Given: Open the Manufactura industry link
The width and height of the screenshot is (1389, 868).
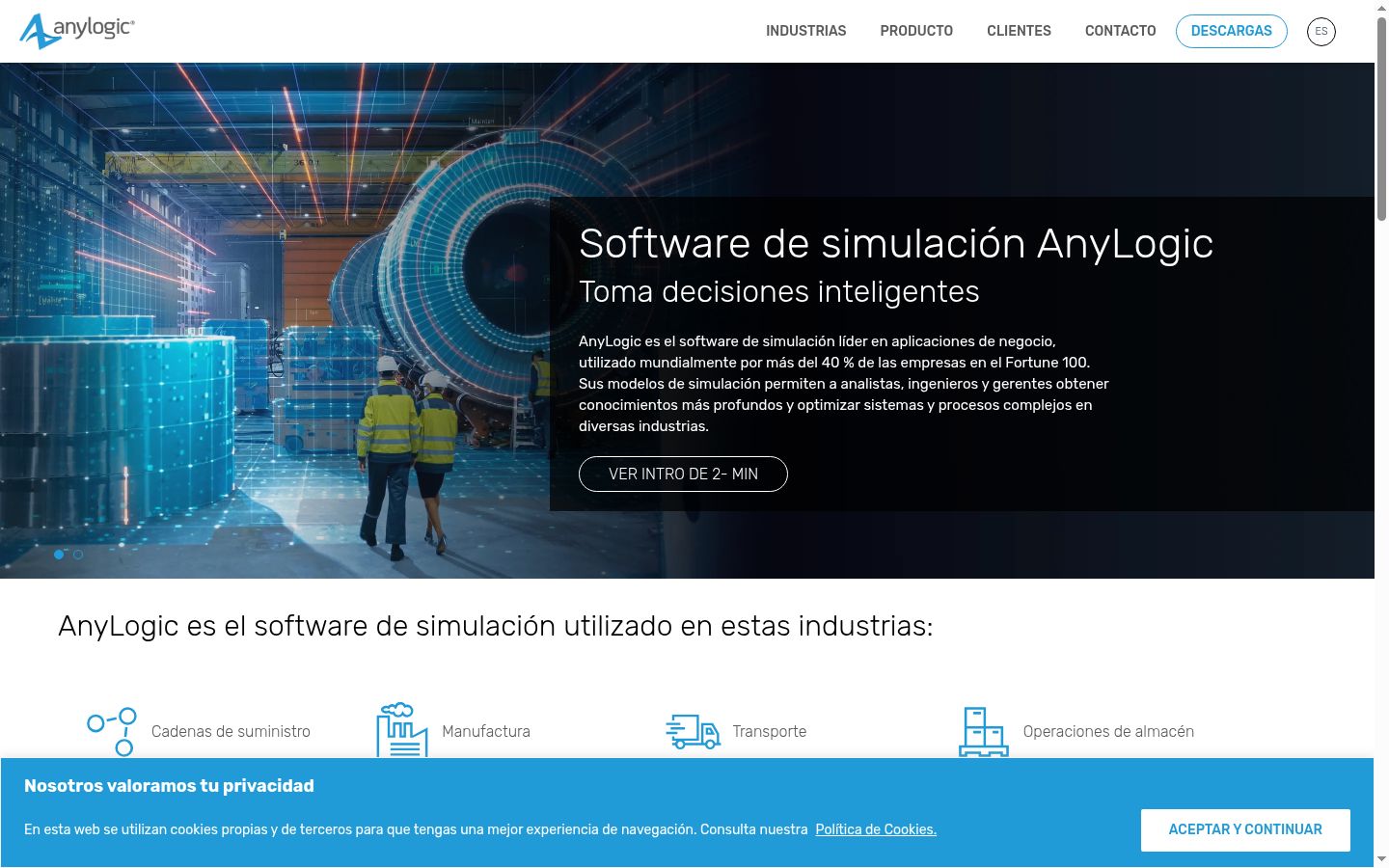Looking at the screenshot, I should (486, 732).
